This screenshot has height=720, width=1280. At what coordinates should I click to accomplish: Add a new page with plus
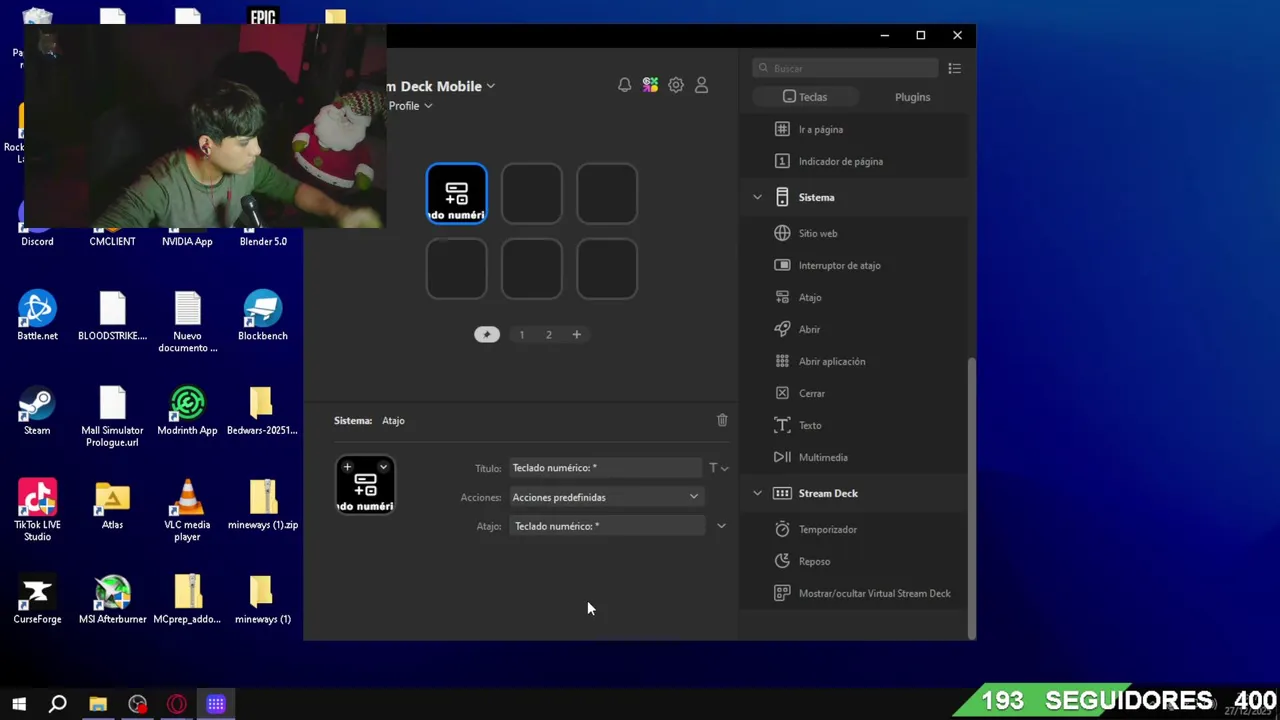pyautogui.click(x=576, y=334)
